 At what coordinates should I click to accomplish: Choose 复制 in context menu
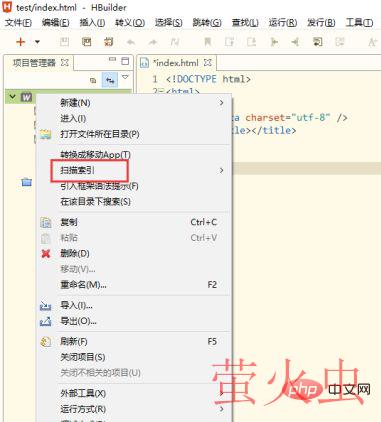[x=134, y=222]
